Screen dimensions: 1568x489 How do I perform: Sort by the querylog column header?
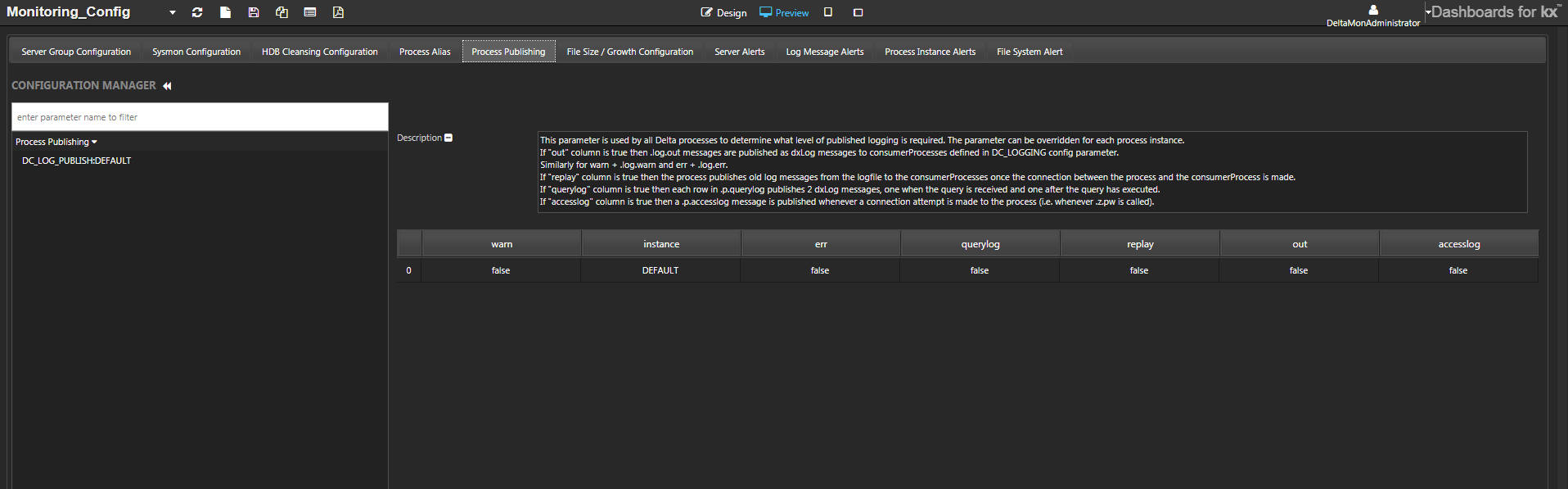(x=980, y=244)
